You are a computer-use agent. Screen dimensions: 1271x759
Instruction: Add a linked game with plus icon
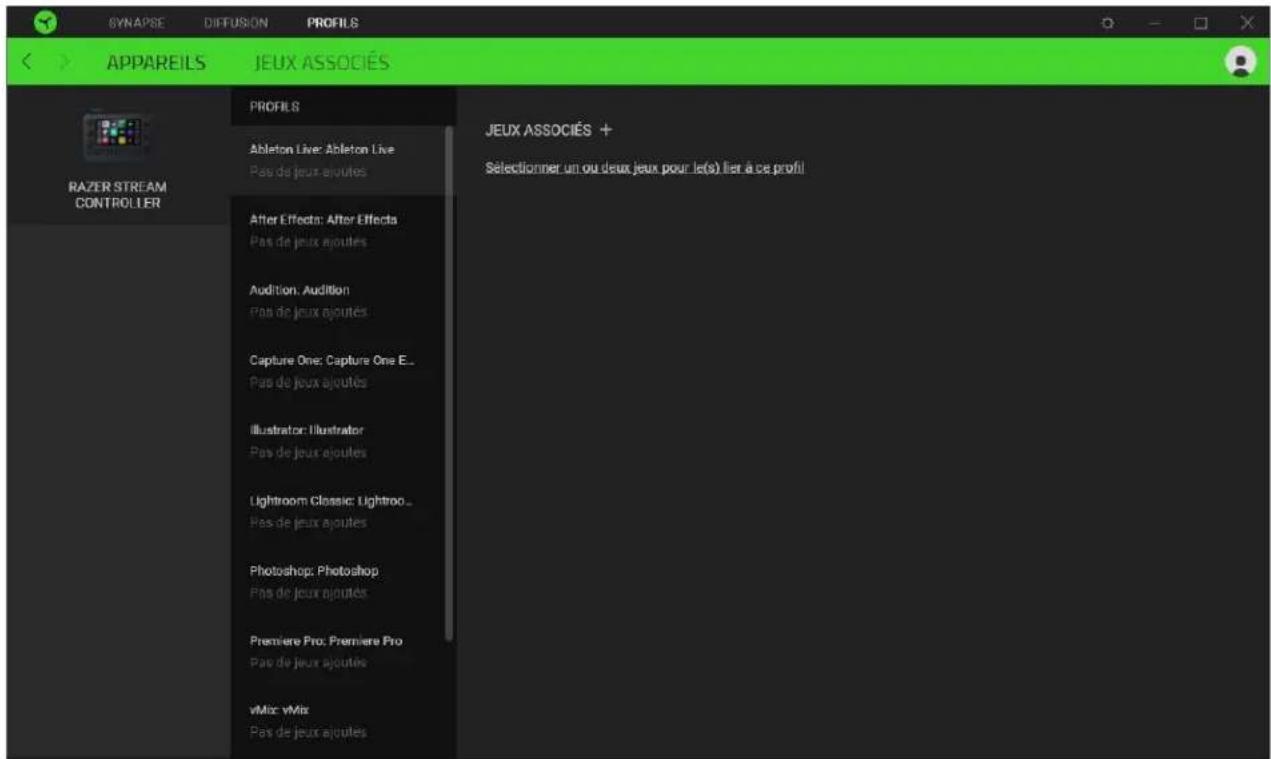point(605,130)
